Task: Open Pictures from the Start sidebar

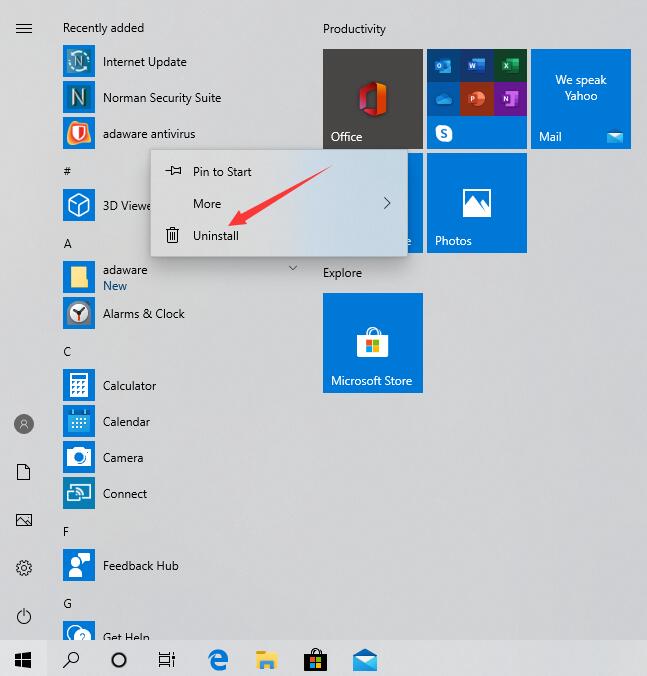Action: coord(24,520)
